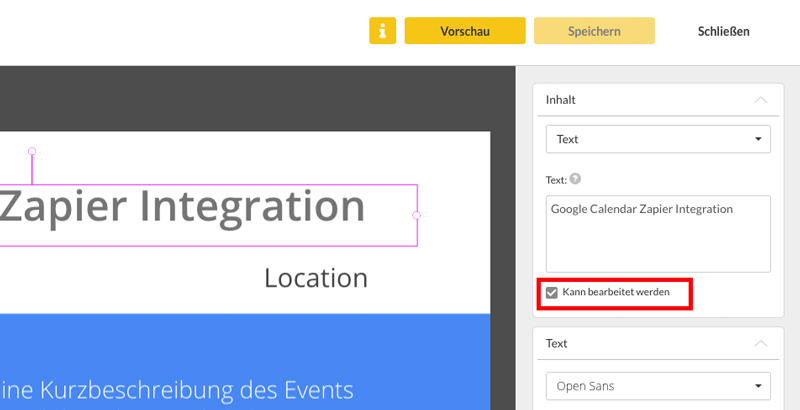Click the Kurzbeschreibung des Events text on canvas

[177, 391]
